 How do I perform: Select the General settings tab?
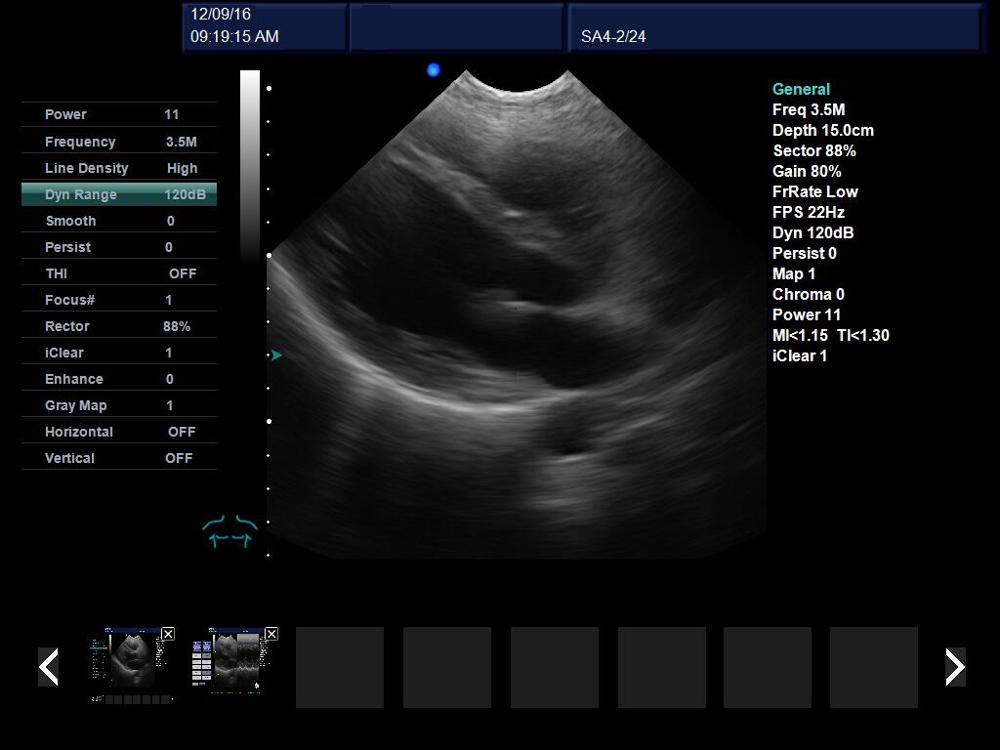(800, 89)
